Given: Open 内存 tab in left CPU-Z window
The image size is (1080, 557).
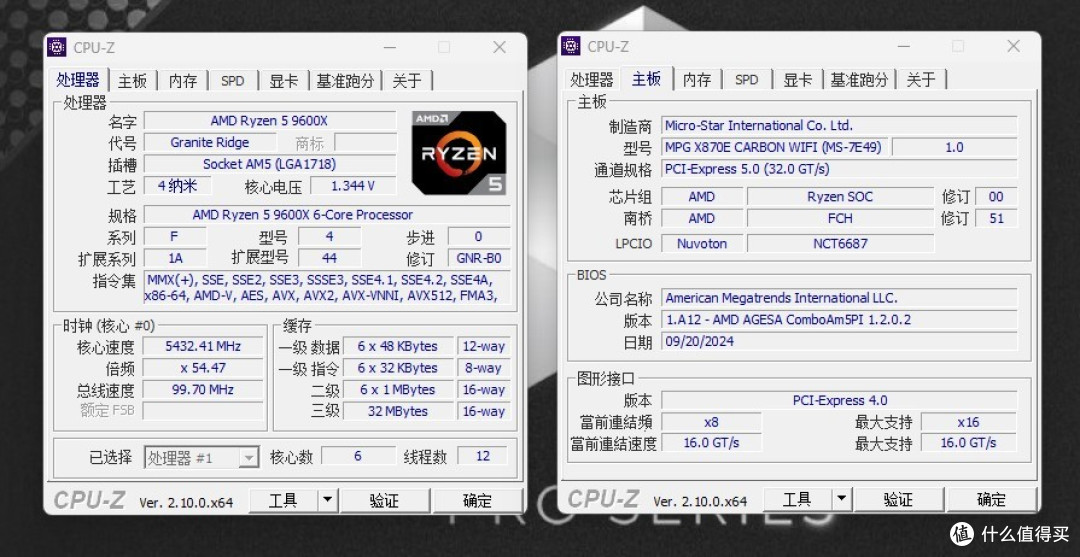Looking at the screenshot, I should tap(183, 81).
